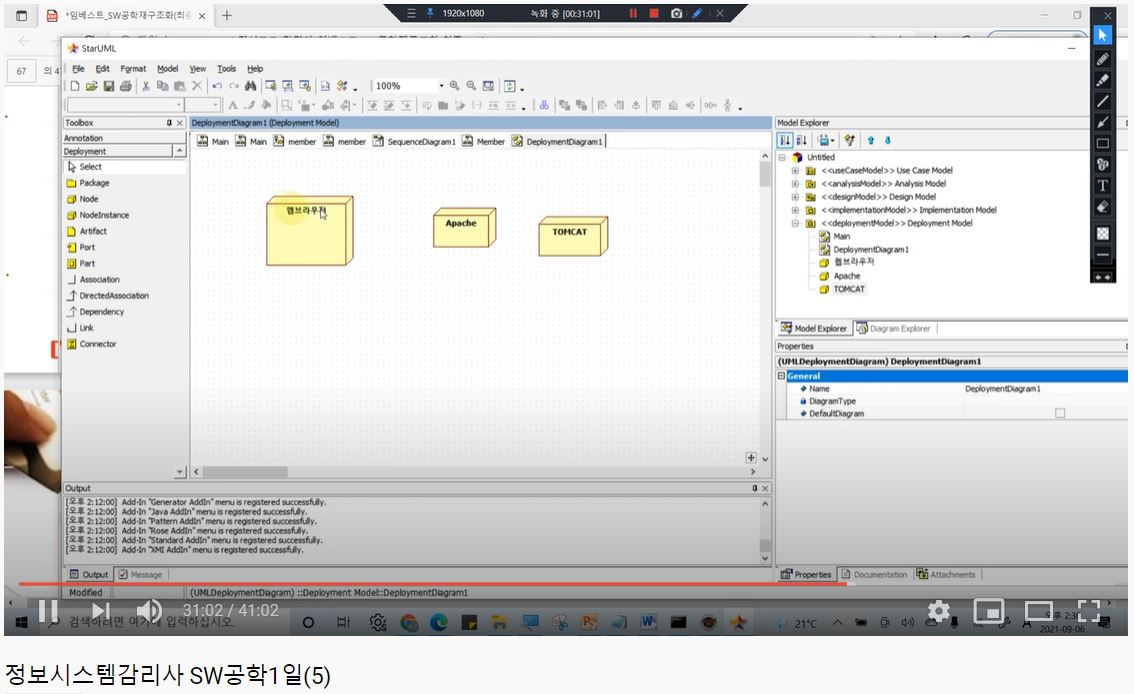The image size is (1134, 694).
Task: Open the Format menu
Action: pyautogui.click(x=133, y=69)
